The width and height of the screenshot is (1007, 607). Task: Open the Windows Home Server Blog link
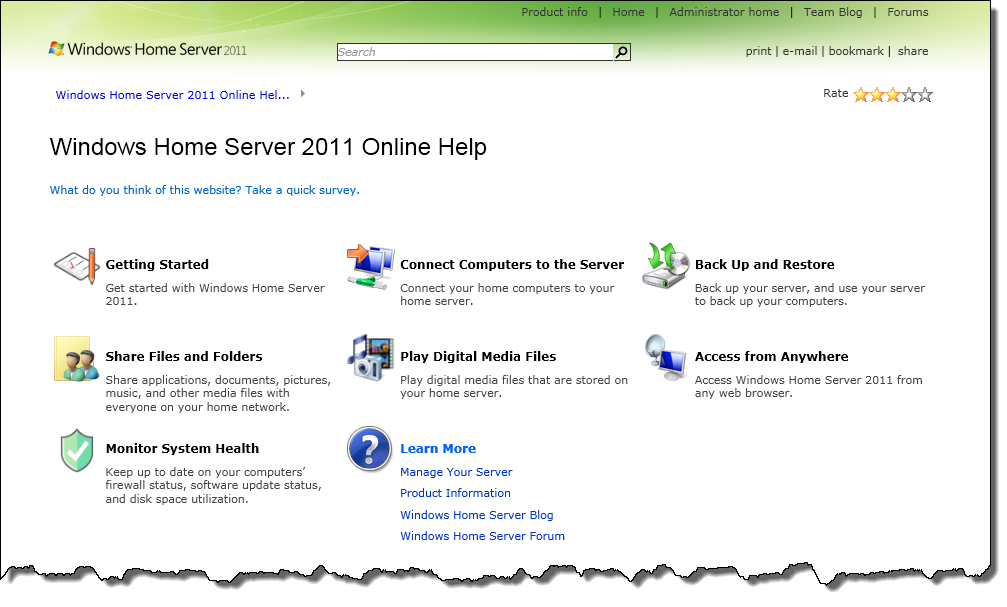(477, 515)
